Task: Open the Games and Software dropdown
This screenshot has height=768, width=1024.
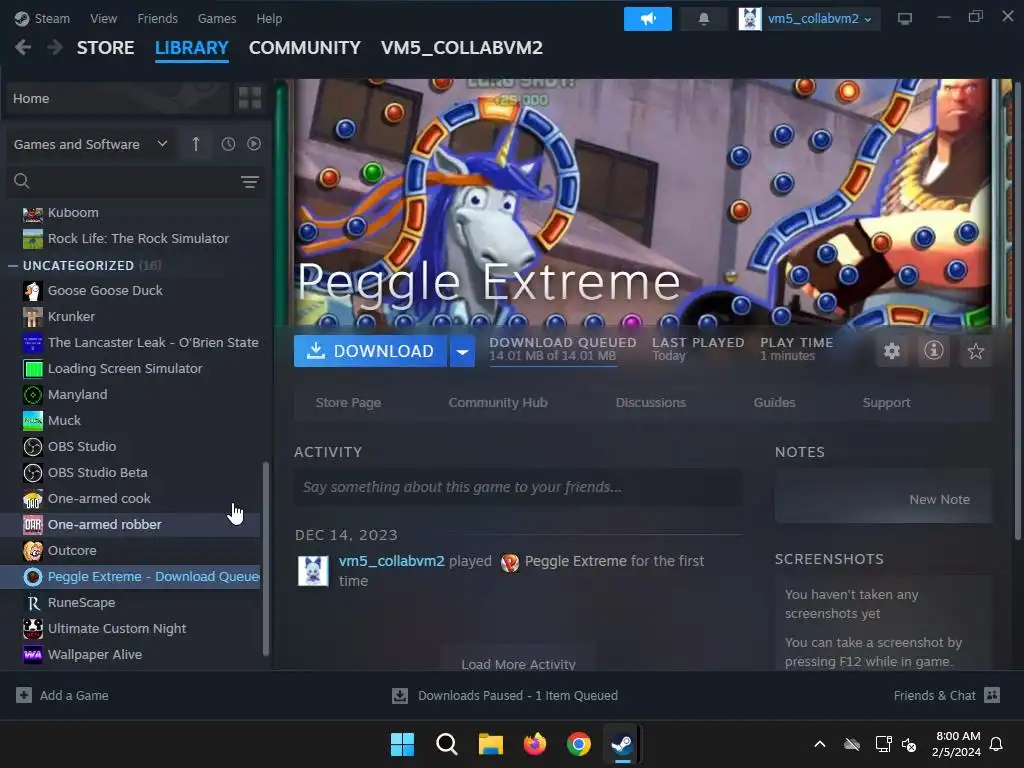Action: coord(91,144)
